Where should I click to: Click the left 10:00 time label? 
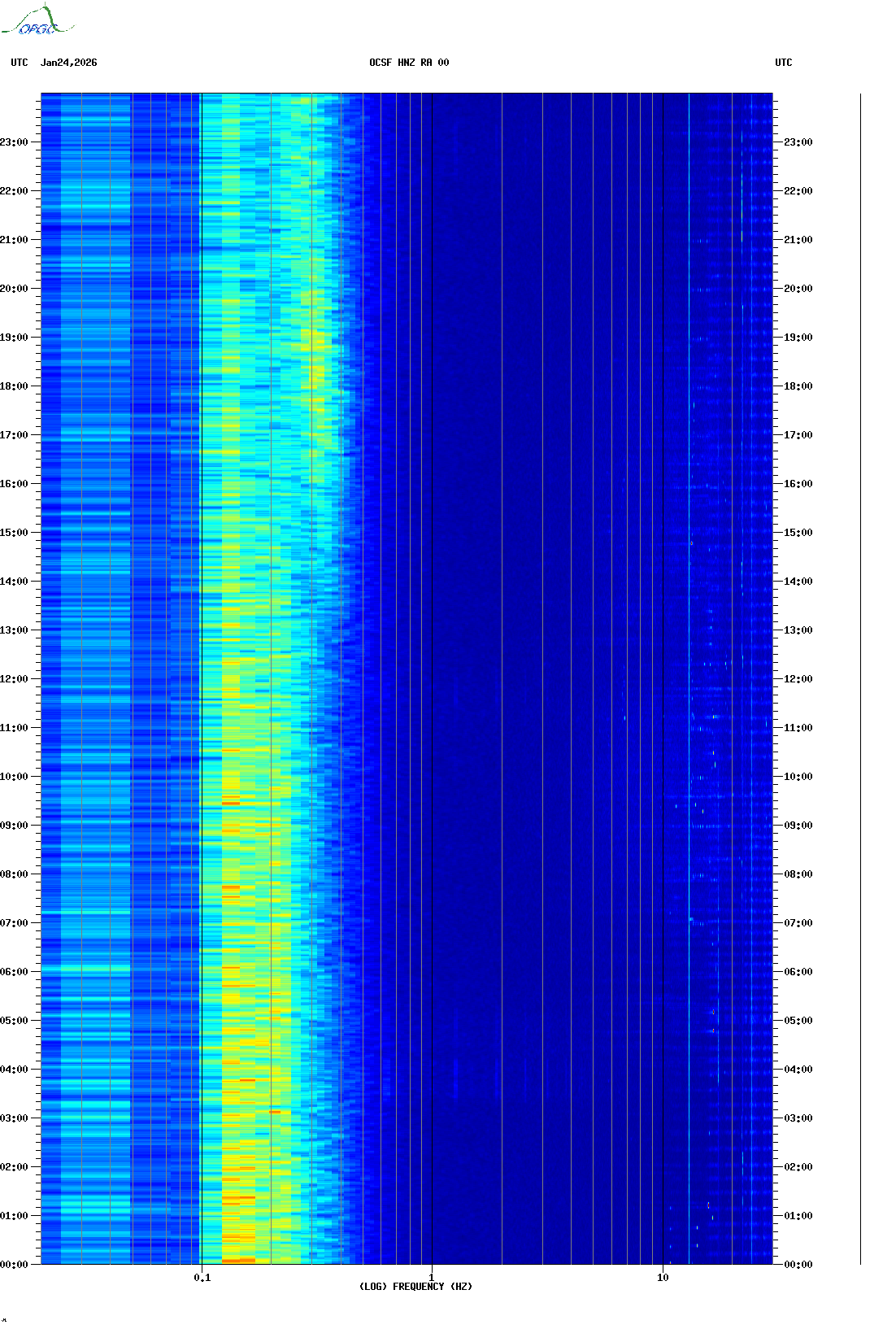14,777
